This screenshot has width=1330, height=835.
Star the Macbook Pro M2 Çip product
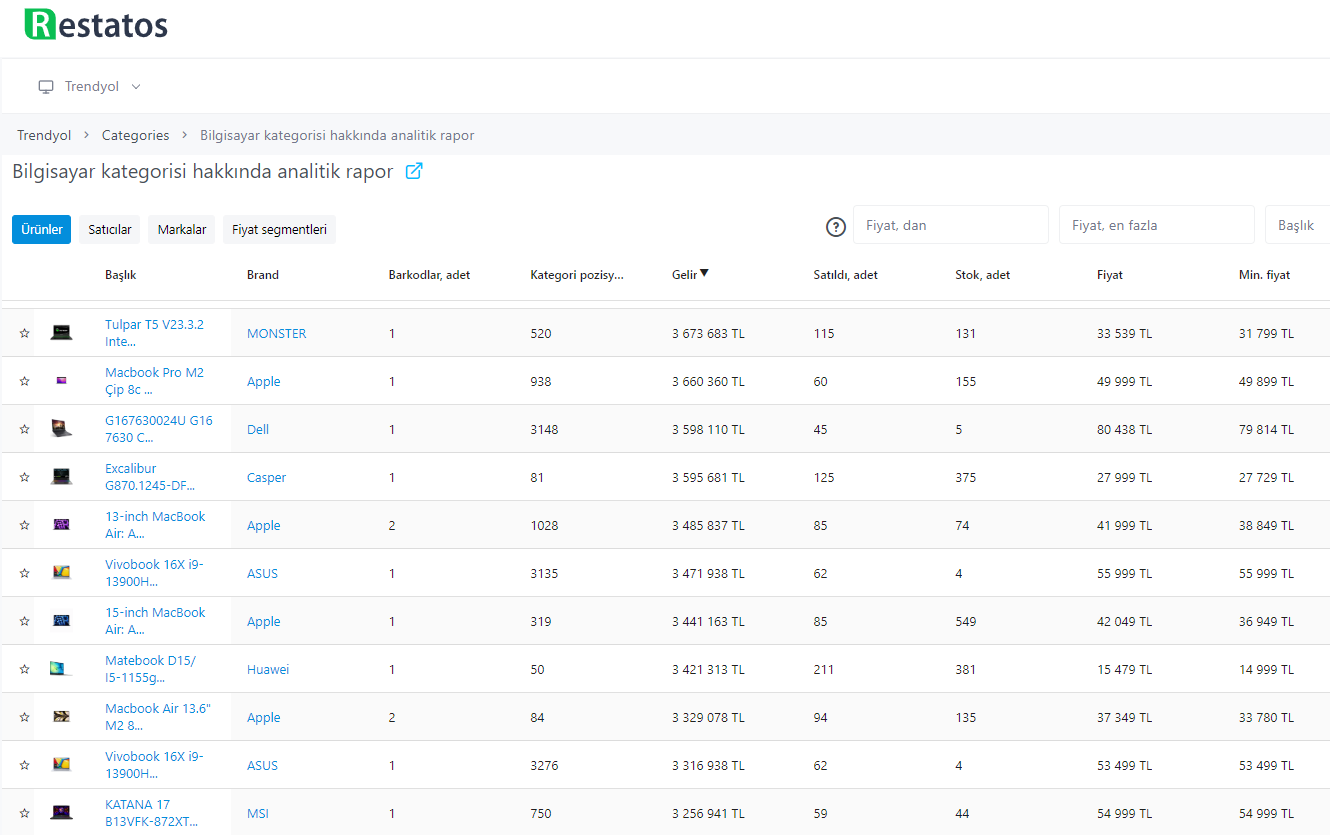pos(25,381)
